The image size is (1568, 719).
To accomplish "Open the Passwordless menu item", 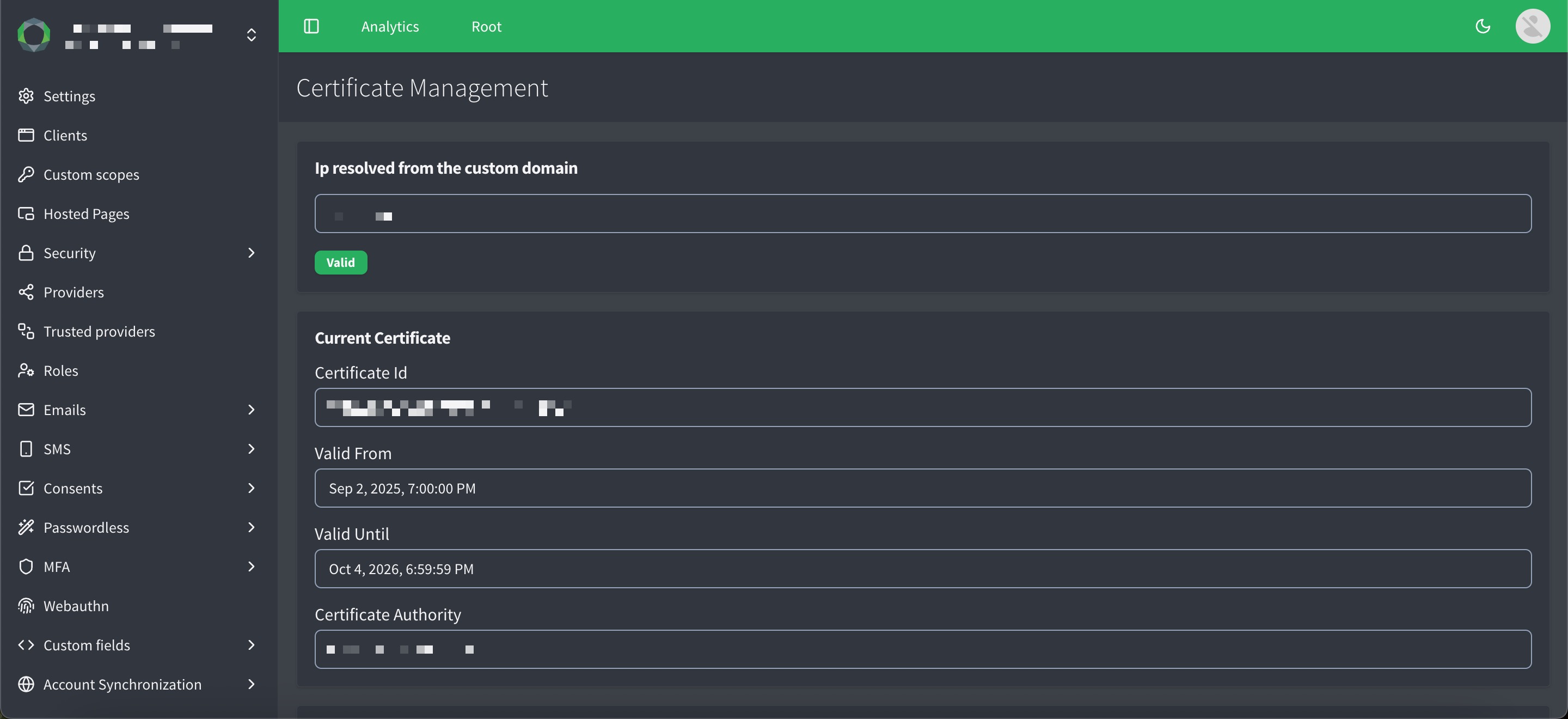I will pyautogui.click(x=87, y=527).
